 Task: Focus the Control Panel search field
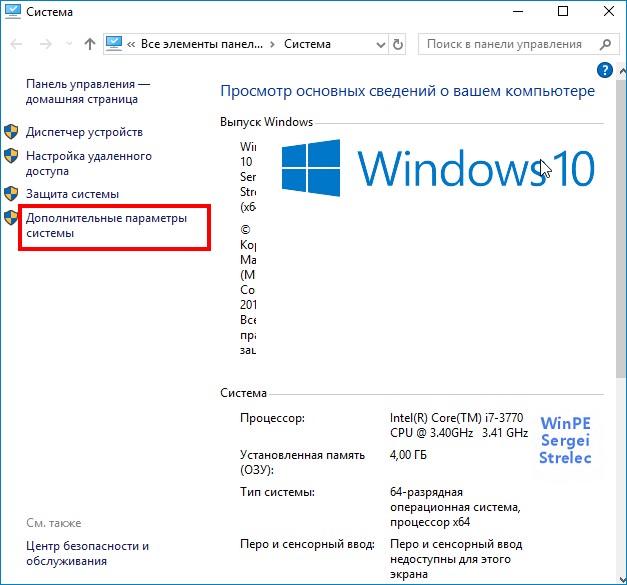tap(517, 44)
